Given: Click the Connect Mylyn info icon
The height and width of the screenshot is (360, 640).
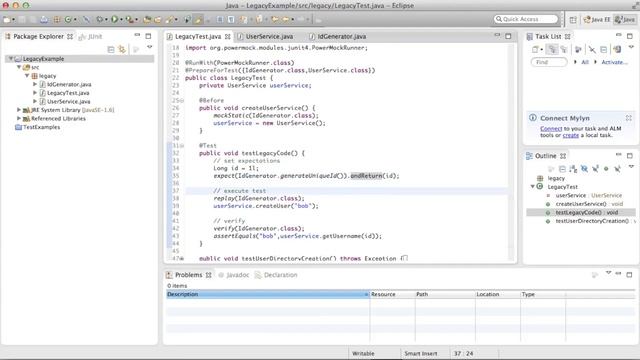Looking at the screenshot, I should click(x=533, y=118).
